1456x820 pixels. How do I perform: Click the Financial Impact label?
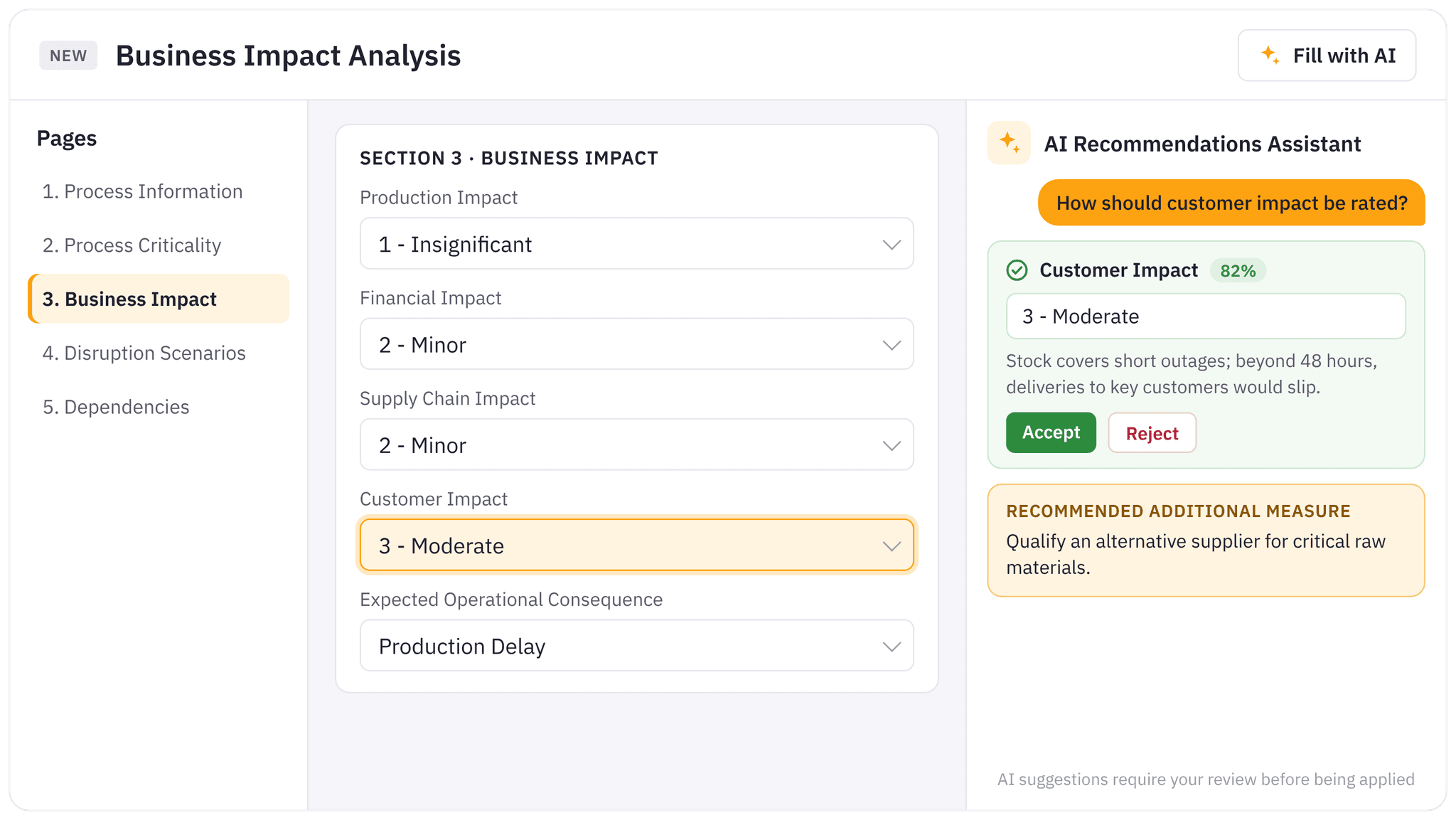430,298
